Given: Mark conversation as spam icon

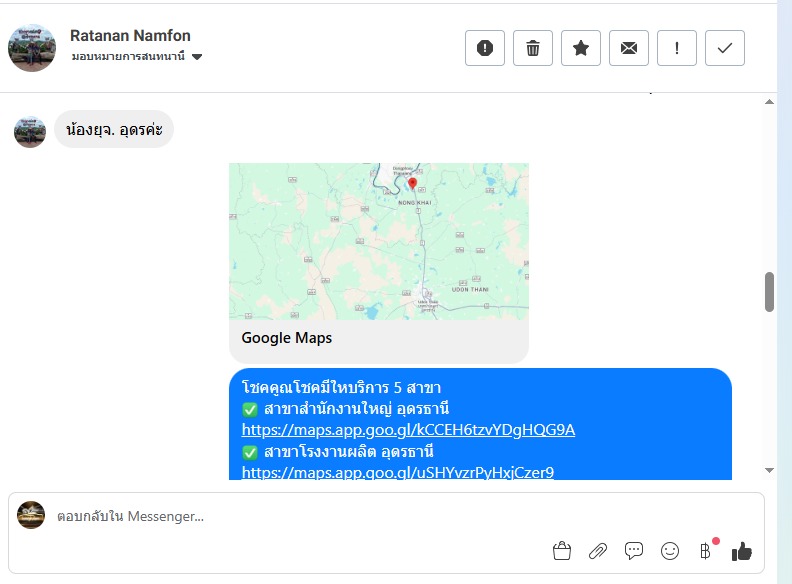Looking at the screenshot, I should pyautogui.click(x=484, y=48).
